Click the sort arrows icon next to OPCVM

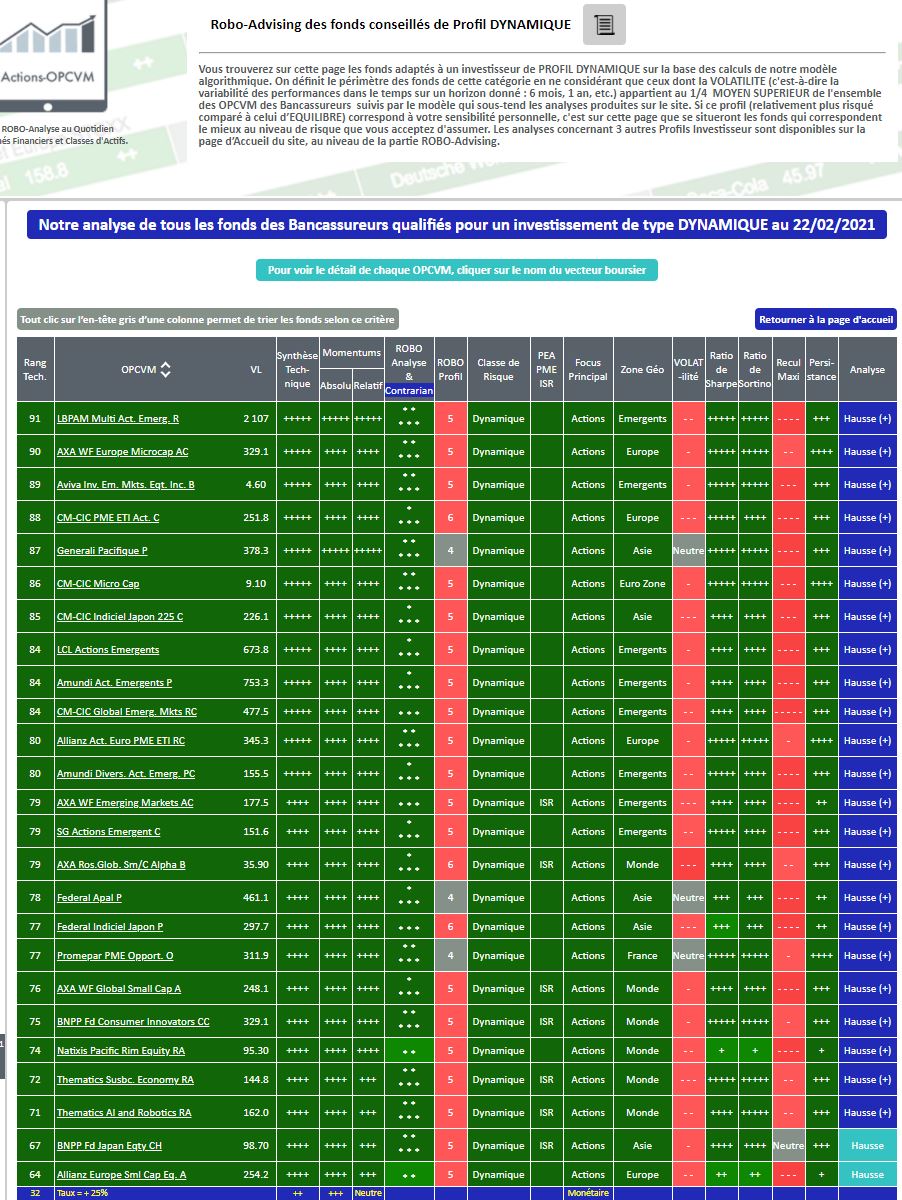coord(165,370)
